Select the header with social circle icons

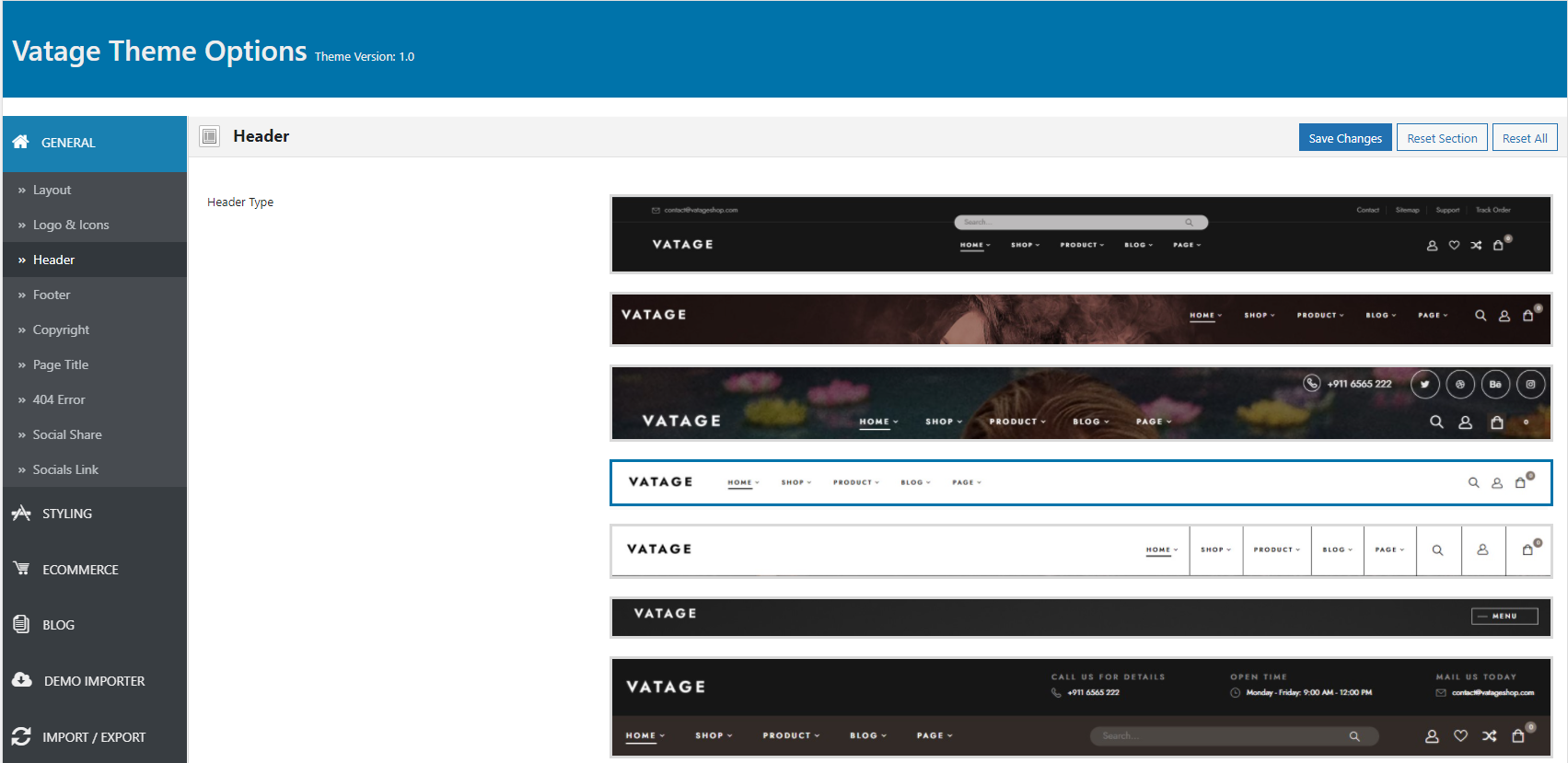pyautogui.click(x=1081, y=403)
